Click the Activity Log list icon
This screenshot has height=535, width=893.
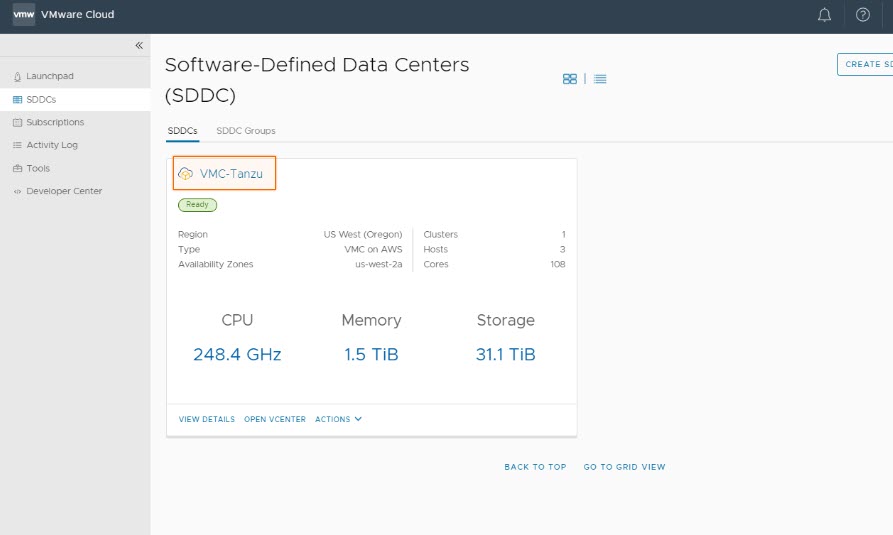coord(17,145)
